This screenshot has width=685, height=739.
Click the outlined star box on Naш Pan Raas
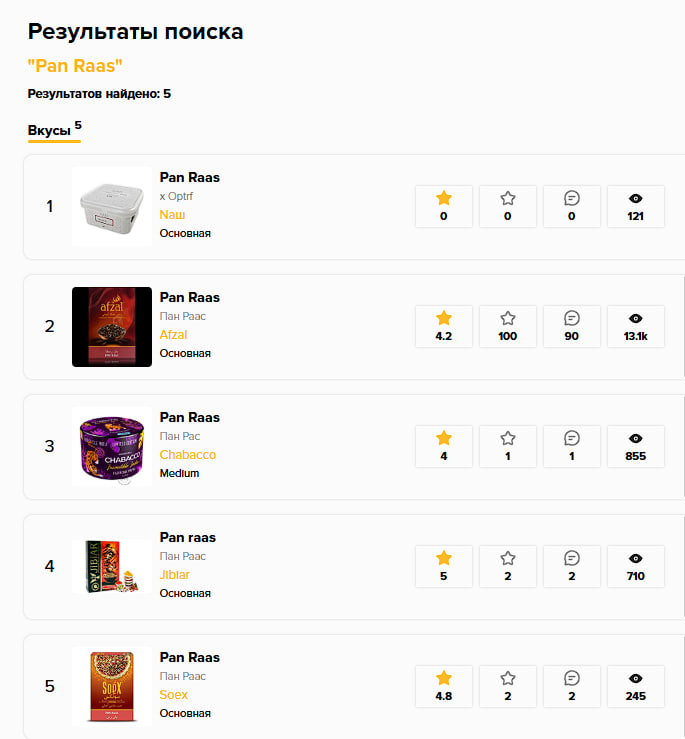pos(508,206)
